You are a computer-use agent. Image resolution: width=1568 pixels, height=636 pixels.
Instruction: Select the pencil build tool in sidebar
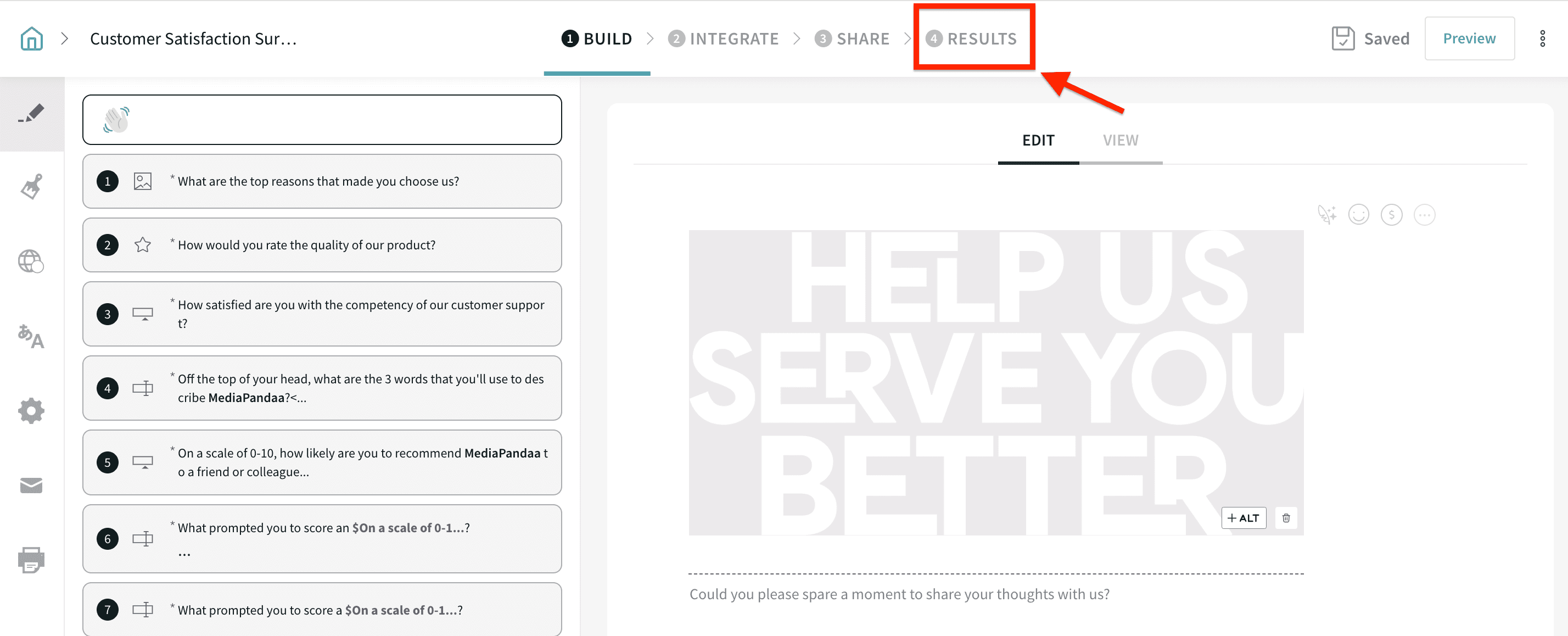[x=32, y=114]
